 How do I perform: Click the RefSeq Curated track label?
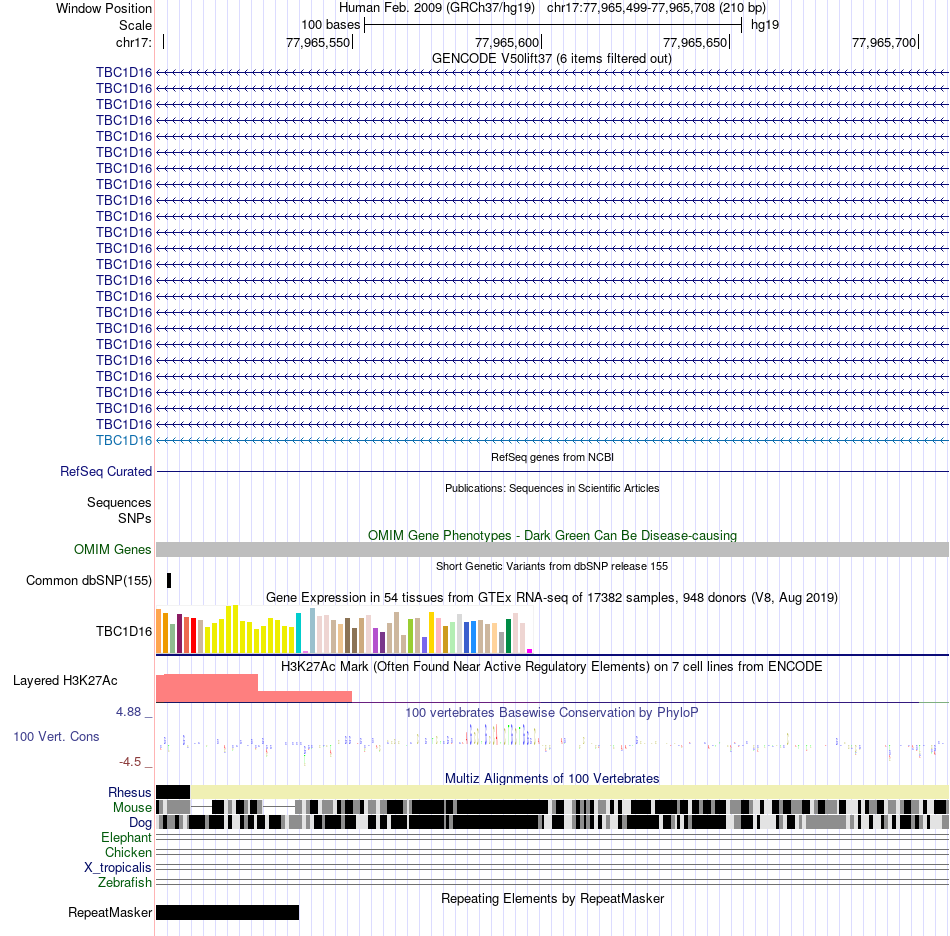[x=105, y=471]
